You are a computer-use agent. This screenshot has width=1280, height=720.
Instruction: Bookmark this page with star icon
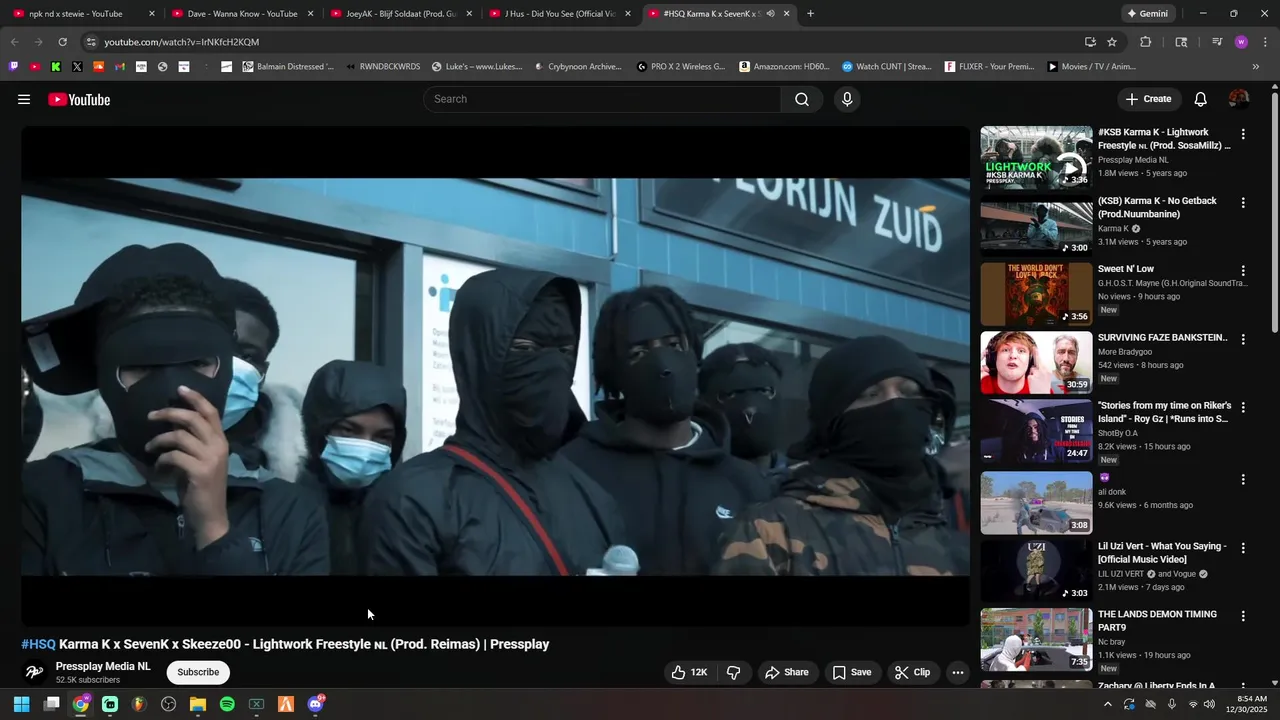point(1112,42)
